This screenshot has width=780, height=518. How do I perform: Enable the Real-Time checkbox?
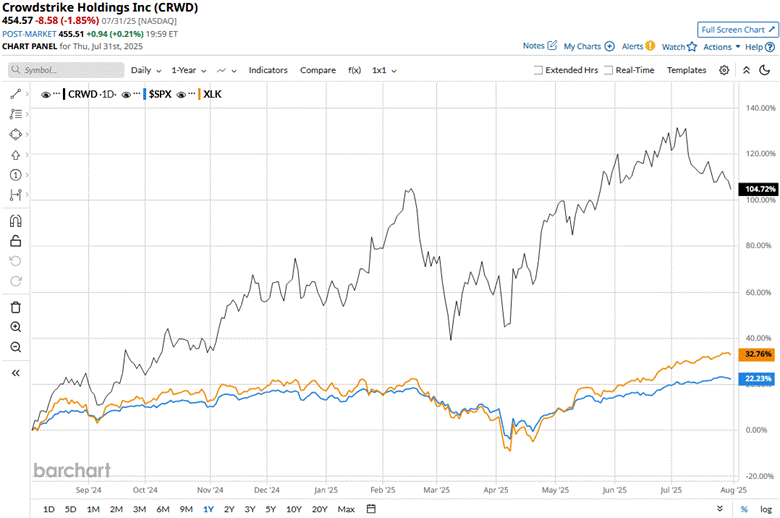pos(608,70)
